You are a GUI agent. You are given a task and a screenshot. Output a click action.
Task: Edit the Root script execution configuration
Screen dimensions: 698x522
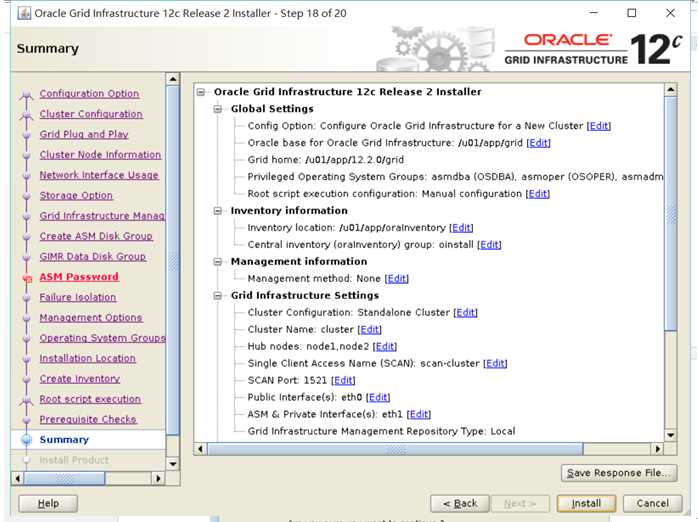[x=538, y=194]
